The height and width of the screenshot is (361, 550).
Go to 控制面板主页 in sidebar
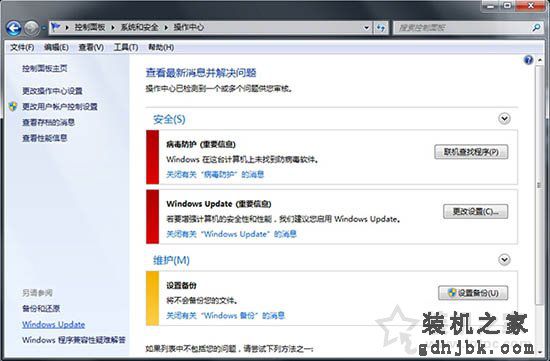(x=45, y=68)
